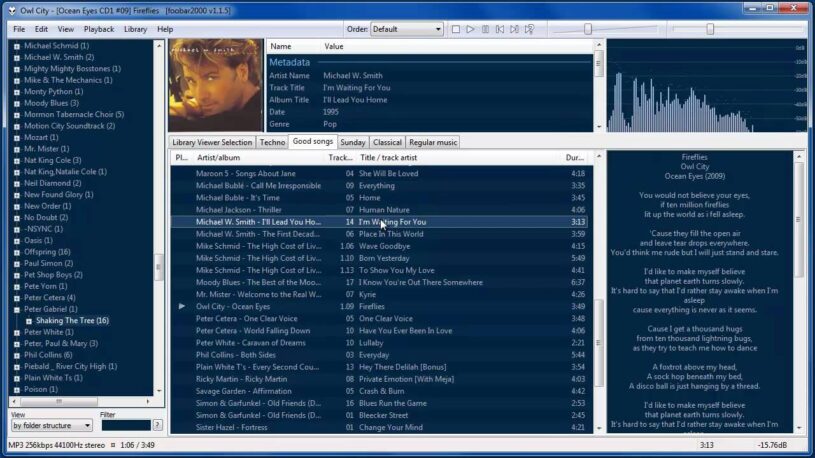Click the foobar2000 title bar app icon
The width and height of the screenshot is (815, 458).
click(x=12, y=10)
